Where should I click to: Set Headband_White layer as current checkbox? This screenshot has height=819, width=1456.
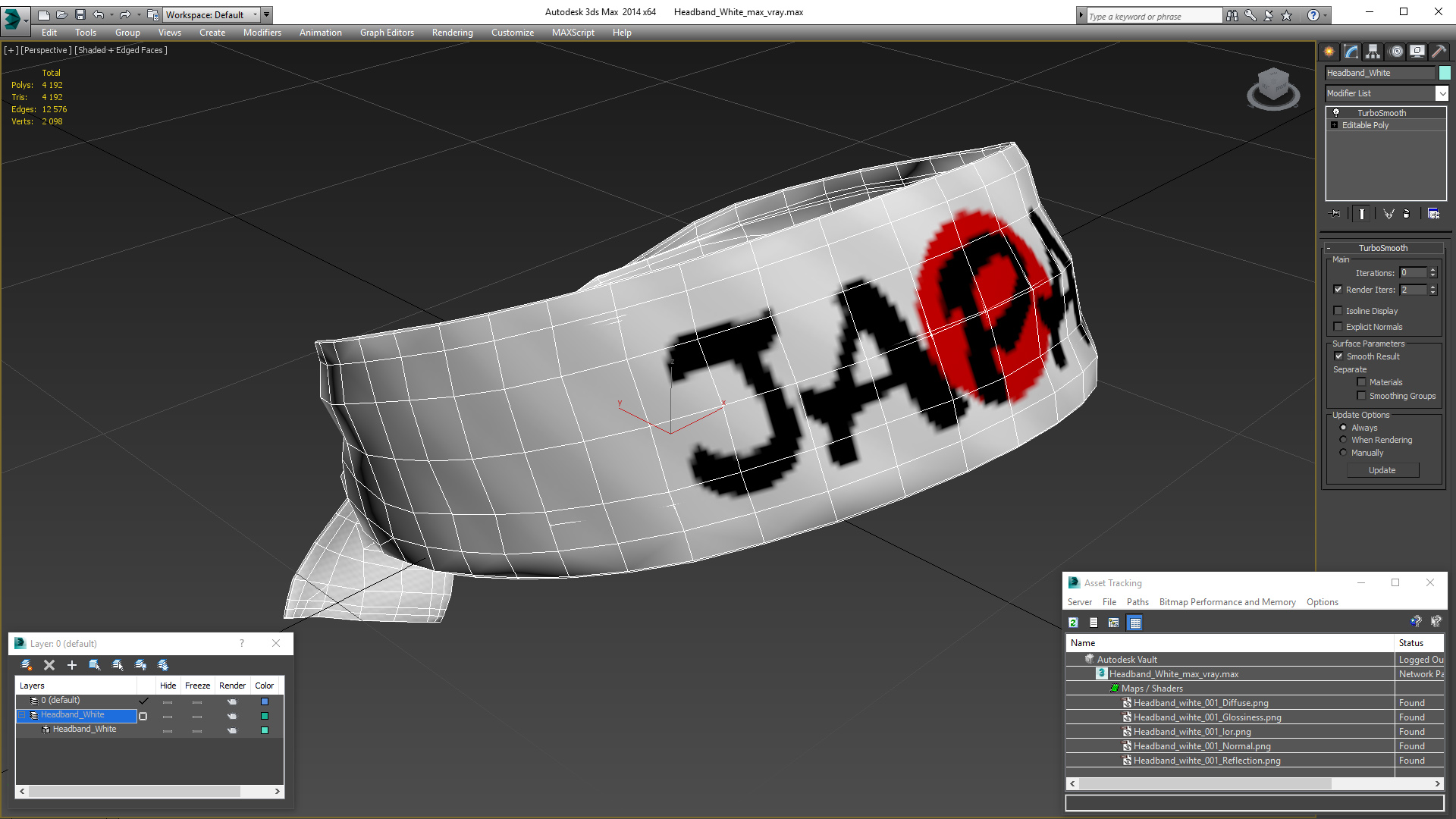(x=143, y=716)
